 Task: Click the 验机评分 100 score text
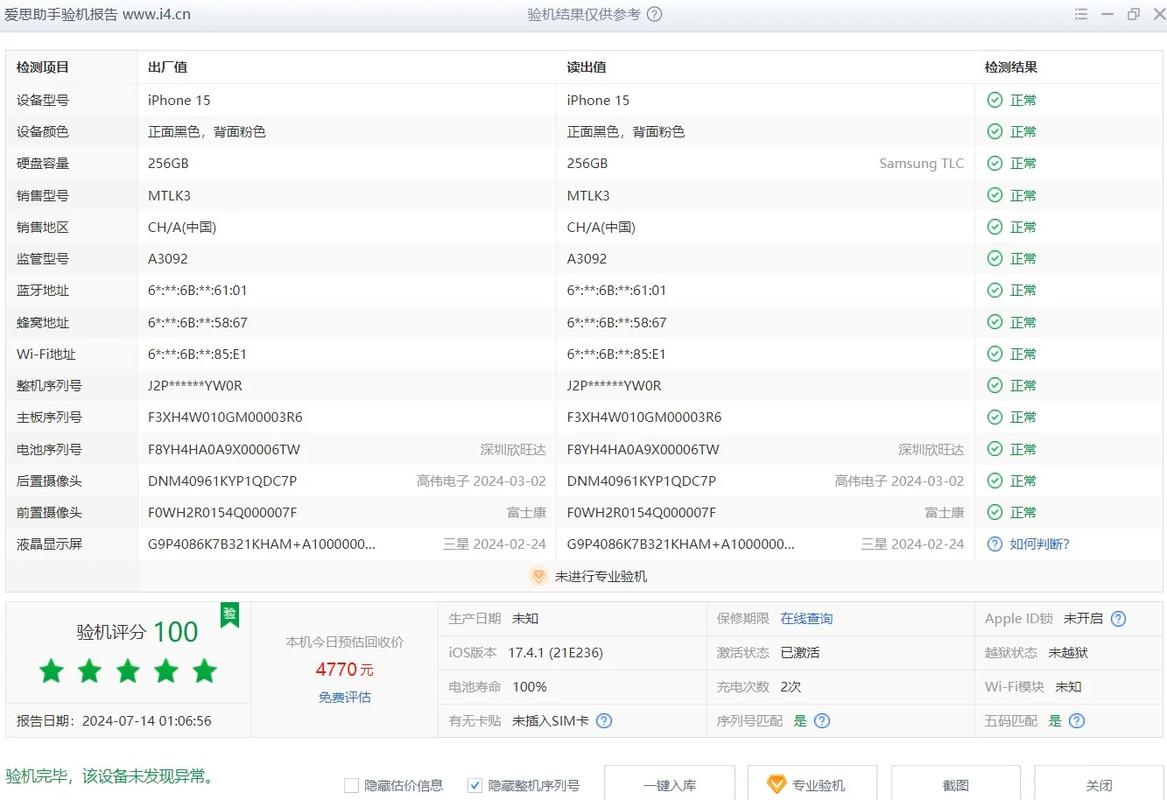tap(137, 632)
